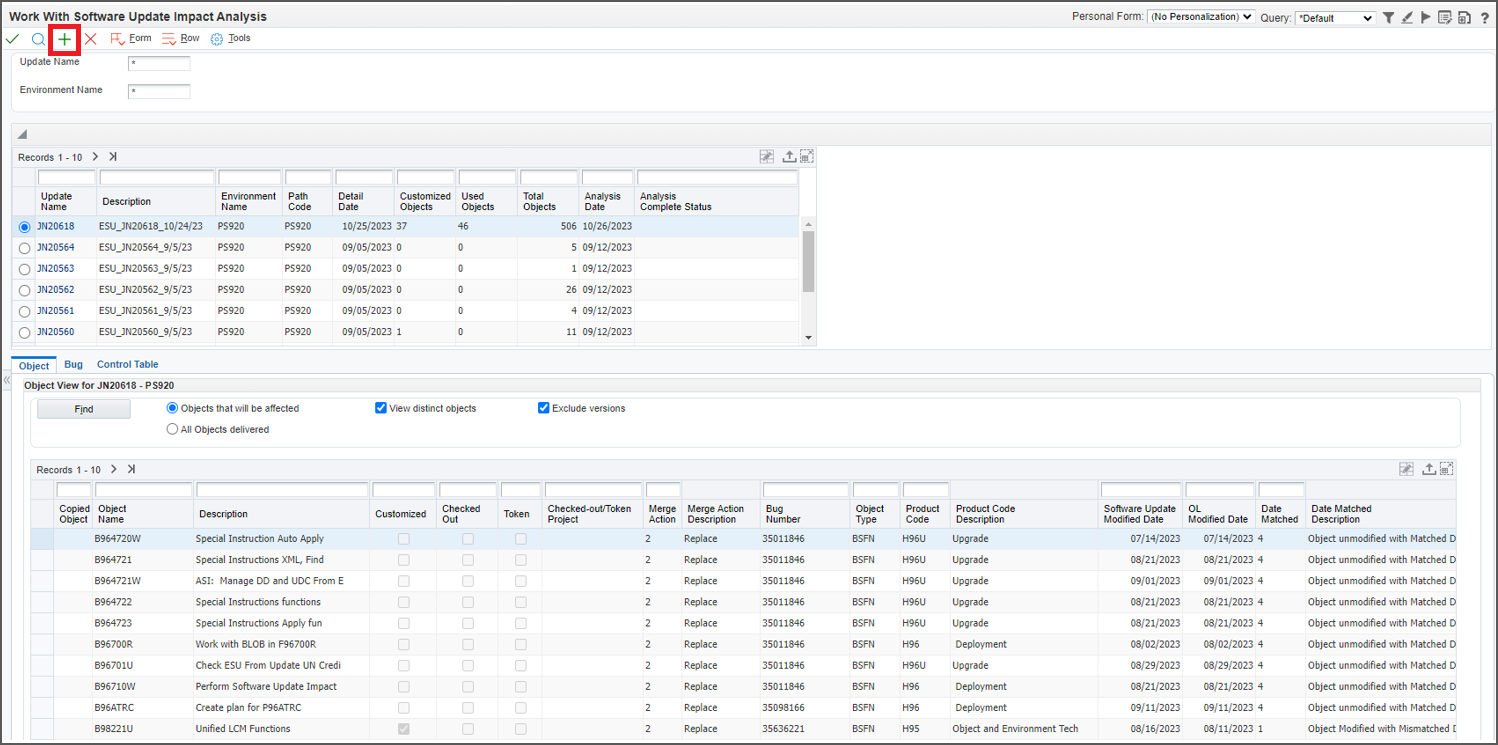Customize the upper grid via pencil icon

click(x=767, y=157)
